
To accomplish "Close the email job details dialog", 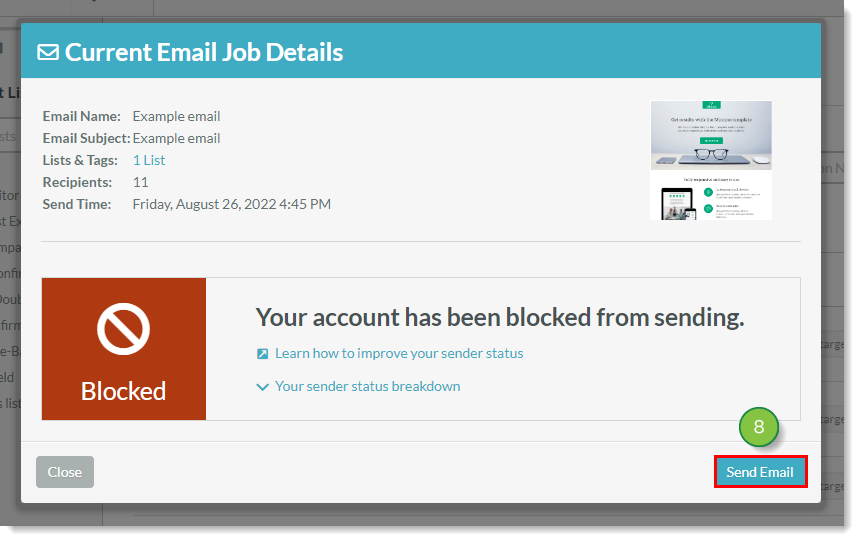I will (x=65, y=472).
